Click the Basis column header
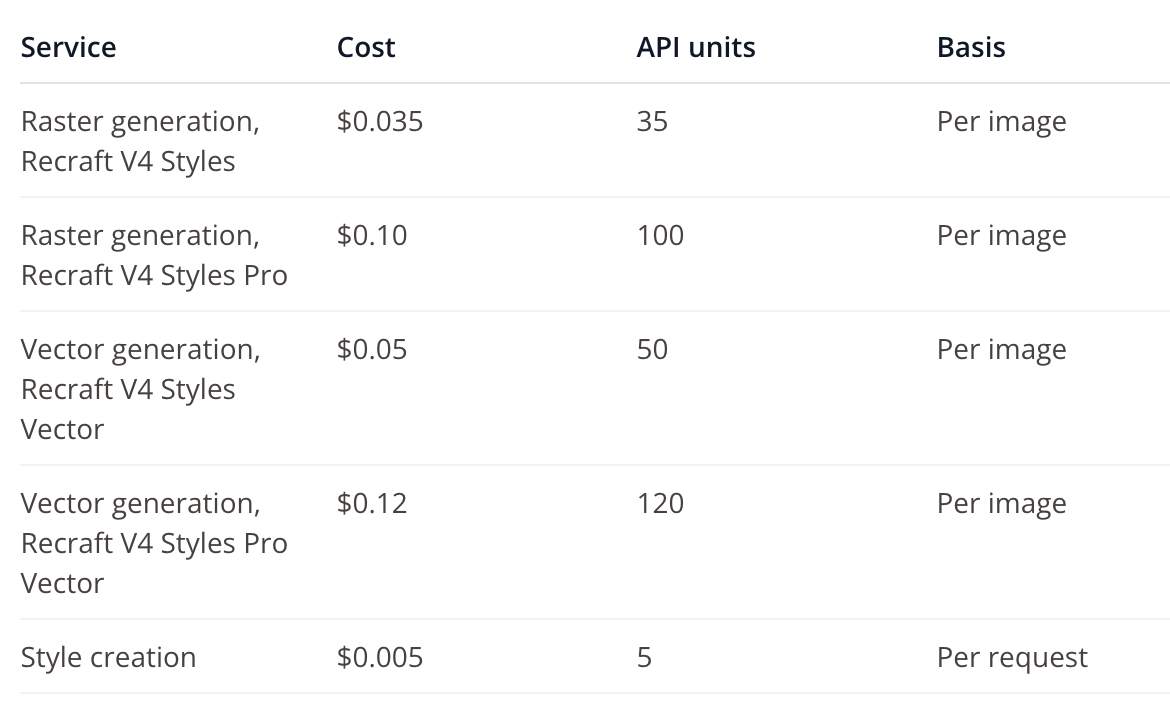The height and width of the screenshot is (710, 1170). coord(971,48)
